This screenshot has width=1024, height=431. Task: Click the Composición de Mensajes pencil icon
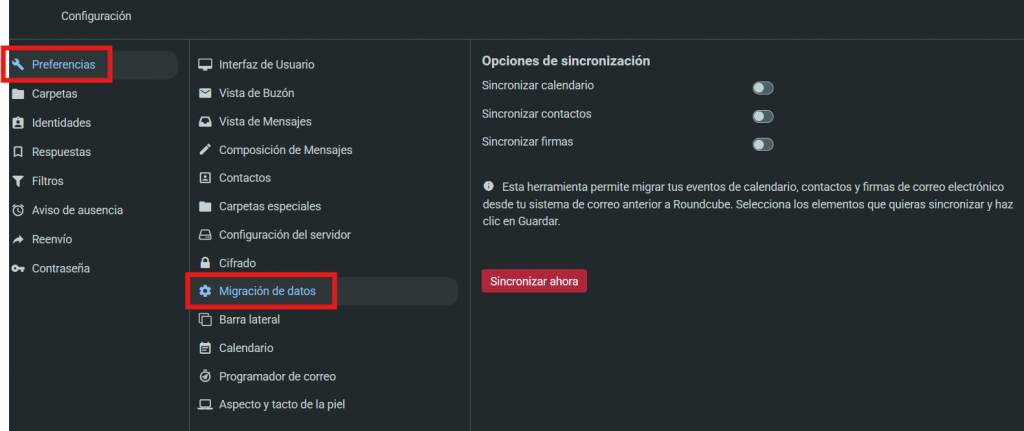[x=205, y=150]
